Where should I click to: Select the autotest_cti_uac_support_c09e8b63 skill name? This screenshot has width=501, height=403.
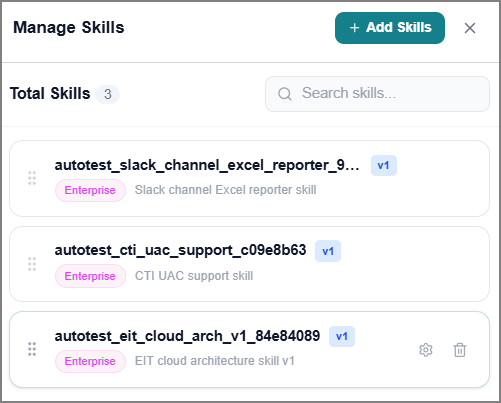click(x=180, y=250)
